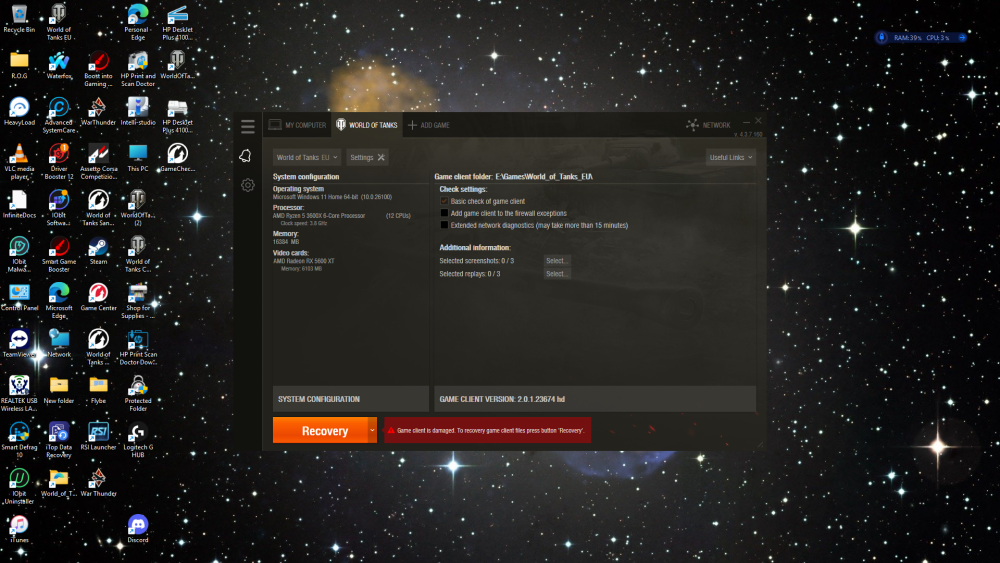The image size is (1000, 563).
Task: Enable Add game client to firewall exceptions
Action: [445, 213]
